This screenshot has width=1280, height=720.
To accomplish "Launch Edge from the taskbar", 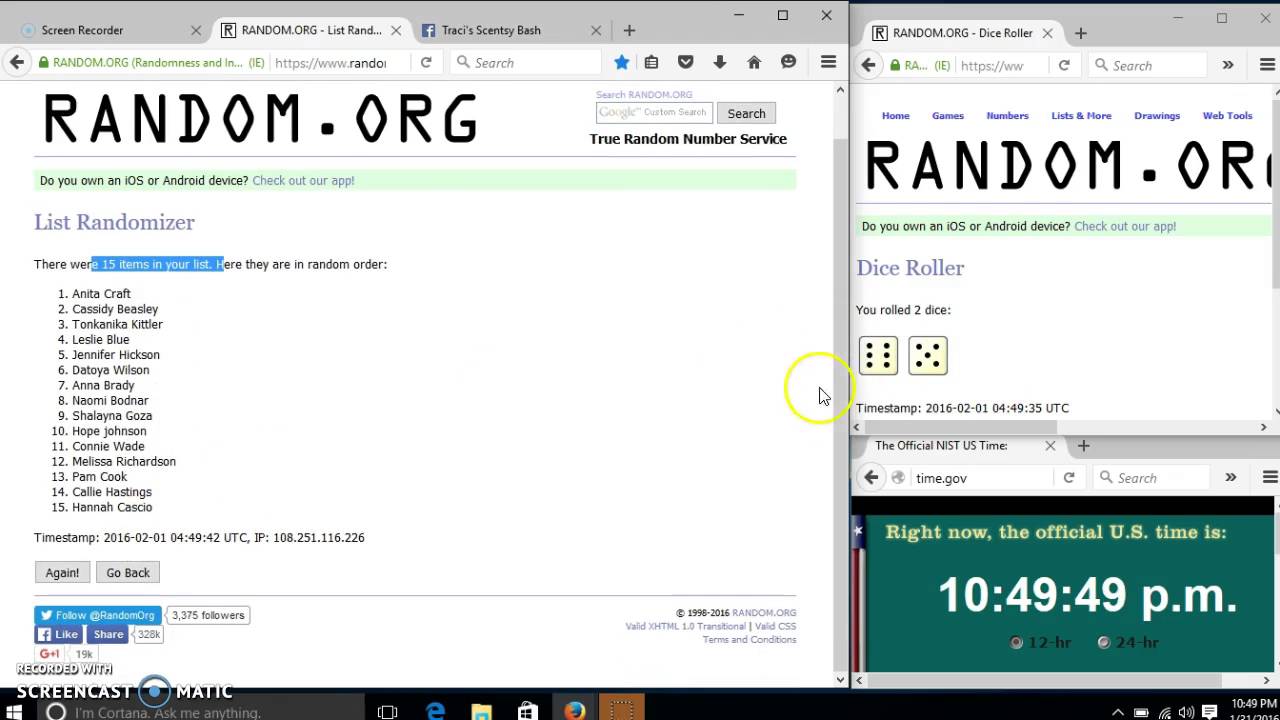I will pos(435,711).
